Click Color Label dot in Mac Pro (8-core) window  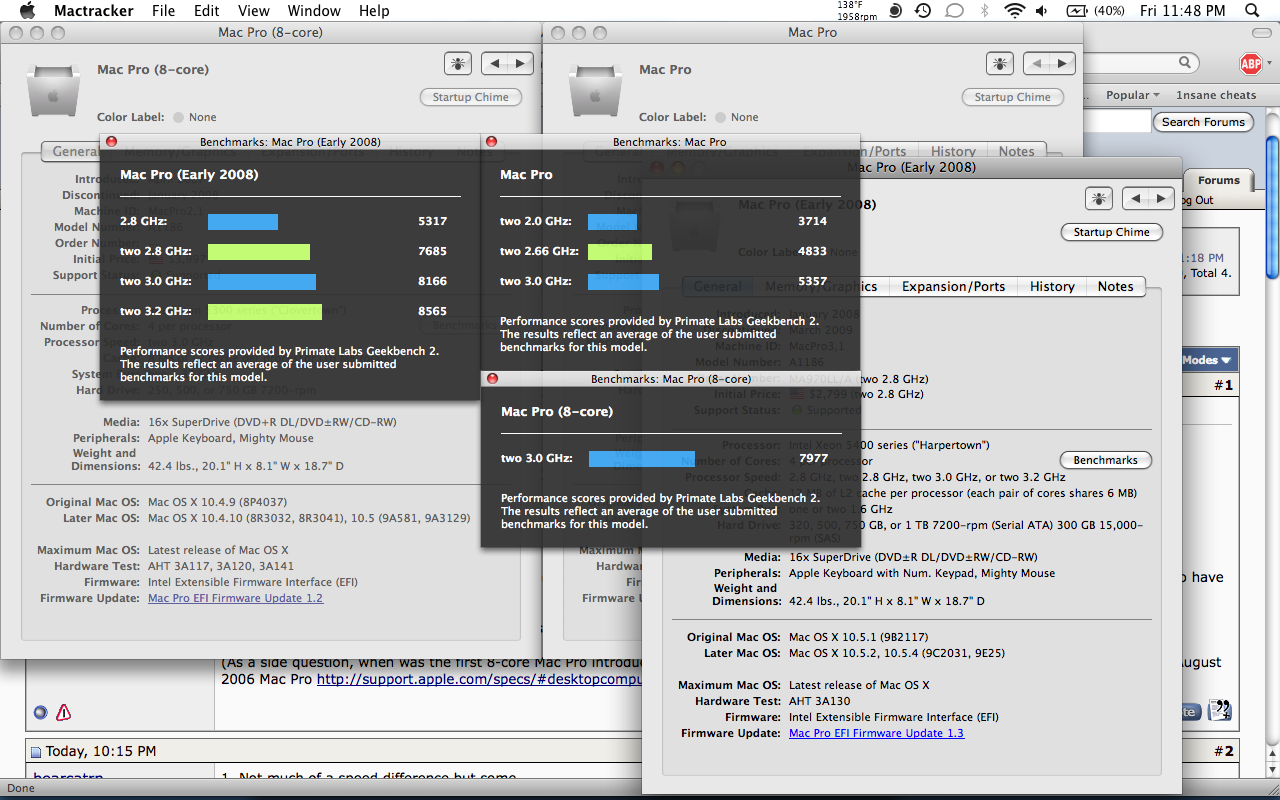tap(179, 117)
